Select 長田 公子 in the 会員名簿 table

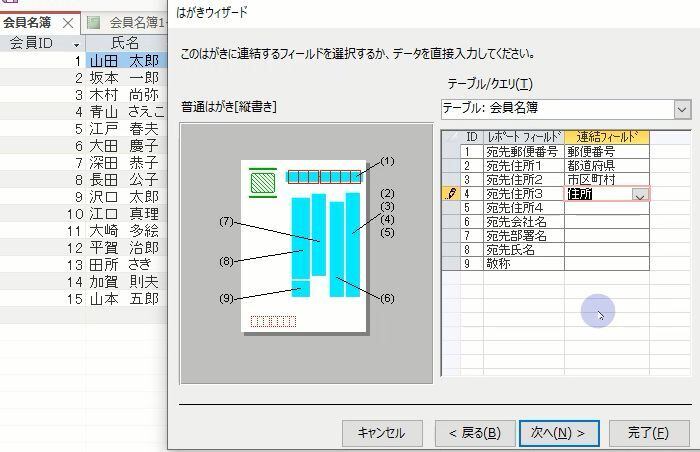[126, 180]
